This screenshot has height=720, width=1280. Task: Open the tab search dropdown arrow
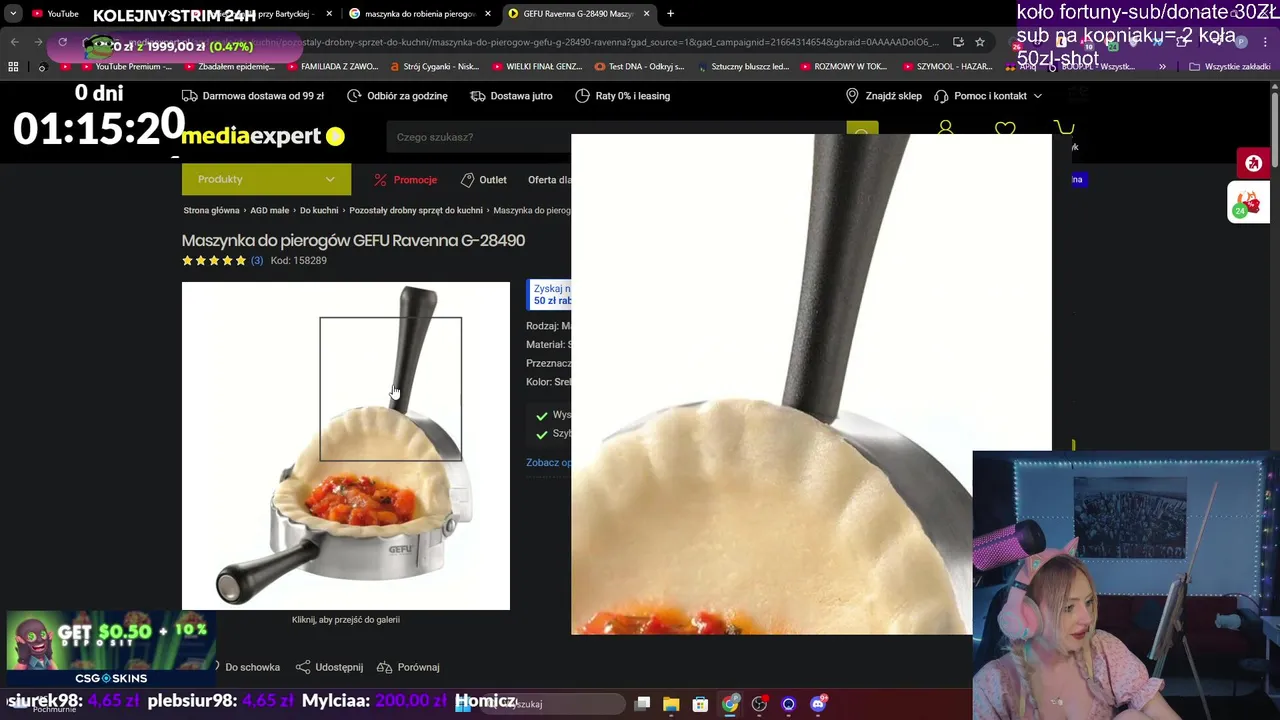pos(13,14)
